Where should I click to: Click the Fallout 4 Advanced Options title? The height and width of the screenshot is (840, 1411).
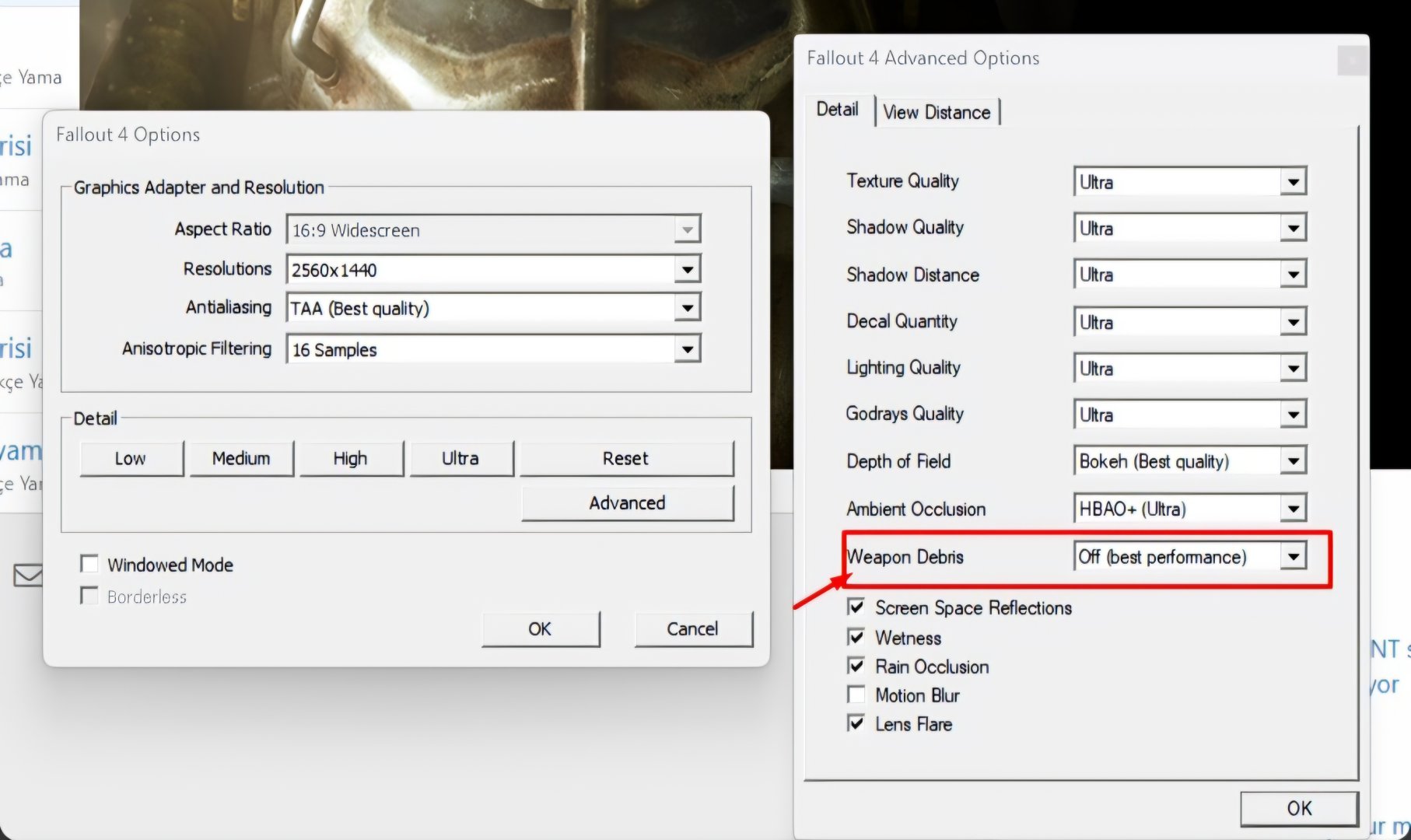click(923, 58)
